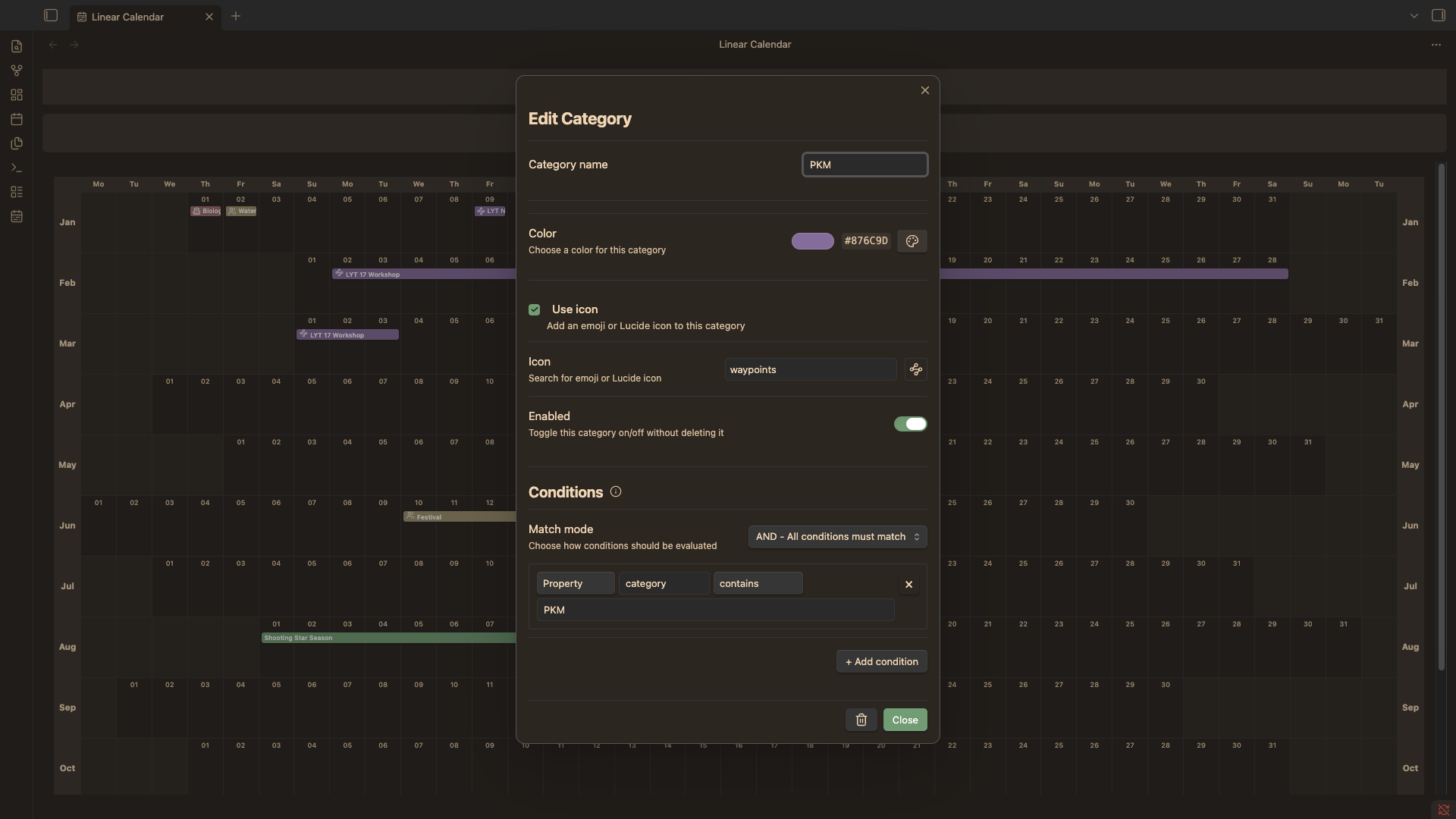This screenshot has height=819, width=1456.
Task: Click the calendar vertical scrollbar
Action: click(1441, 417)
